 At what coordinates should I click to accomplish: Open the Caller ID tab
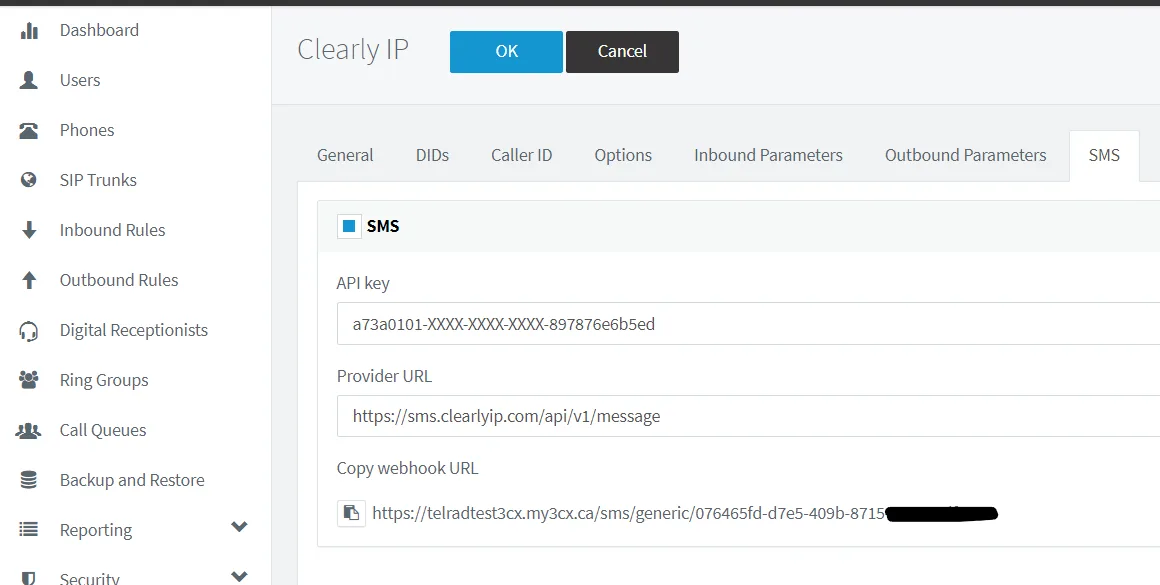pos(522,155)
